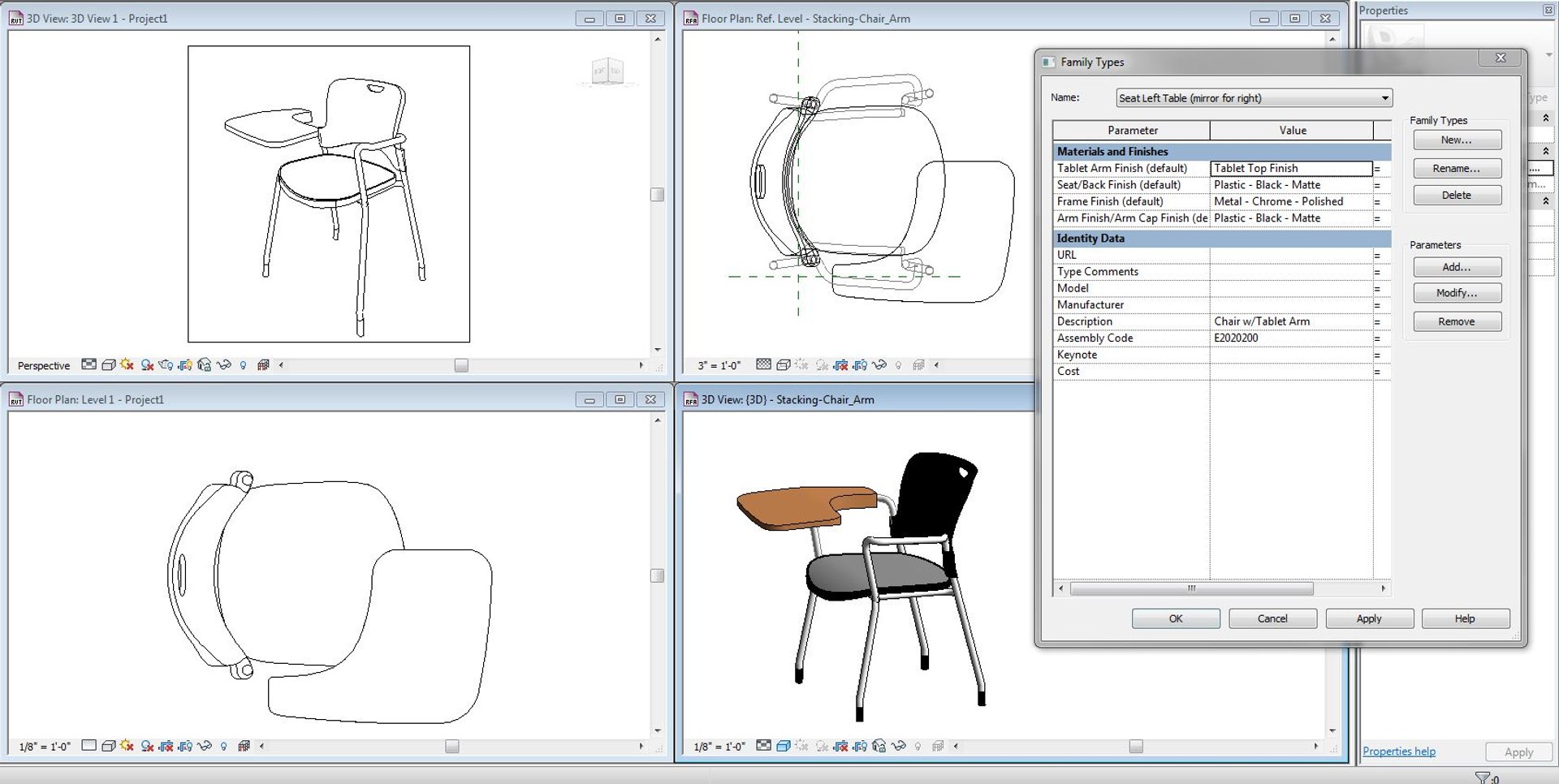Click selection filter funnel in status bar
1559x784 pixels.
[x=1483, y=778]
